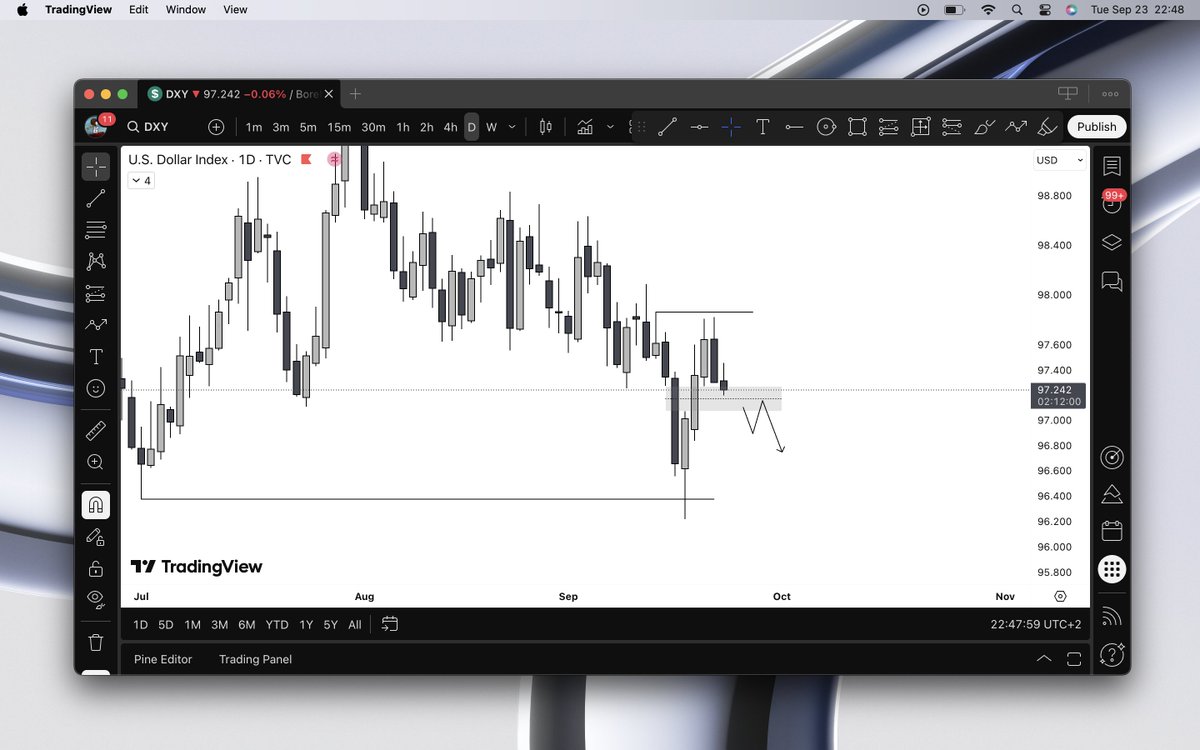Image resolution: width=1200 pixels, height=750 pixels.
Task: Toggle stay in drawing mode
Action: (96, 537)
